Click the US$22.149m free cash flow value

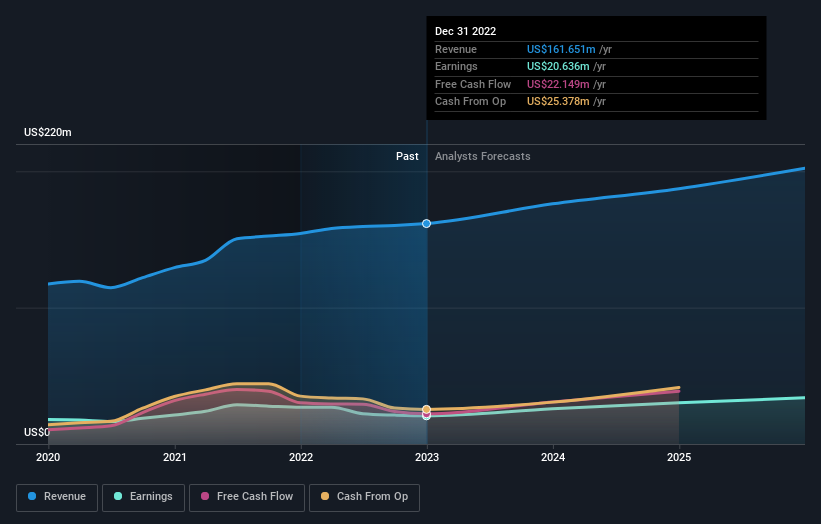tap(558, 84)
